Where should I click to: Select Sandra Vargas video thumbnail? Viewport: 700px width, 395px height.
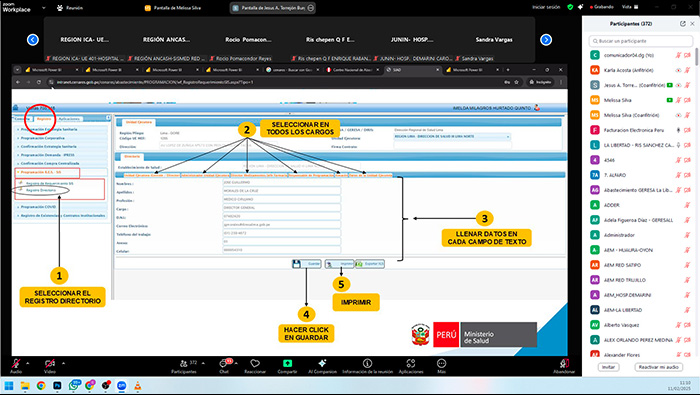(494, 40)
